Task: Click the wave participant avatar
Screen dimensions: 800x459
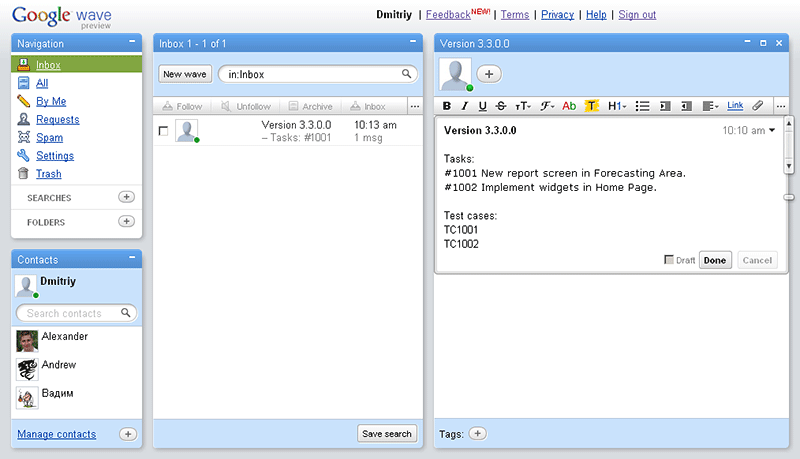Action: [455, 74]
